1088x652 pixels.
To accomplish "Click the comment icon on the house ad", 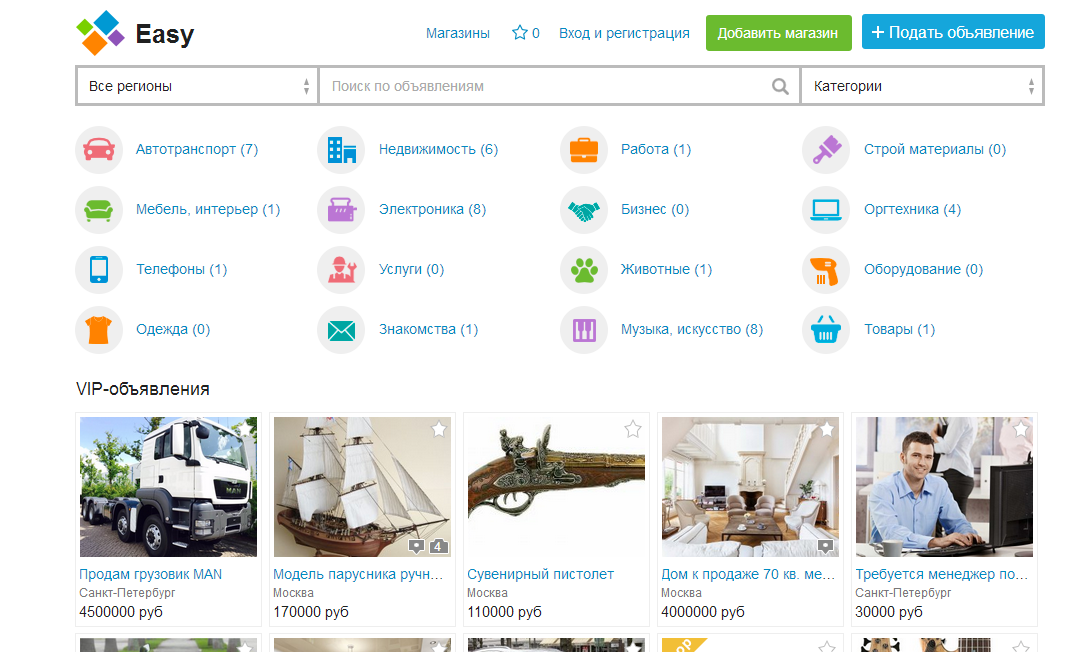I will (825, 546).
